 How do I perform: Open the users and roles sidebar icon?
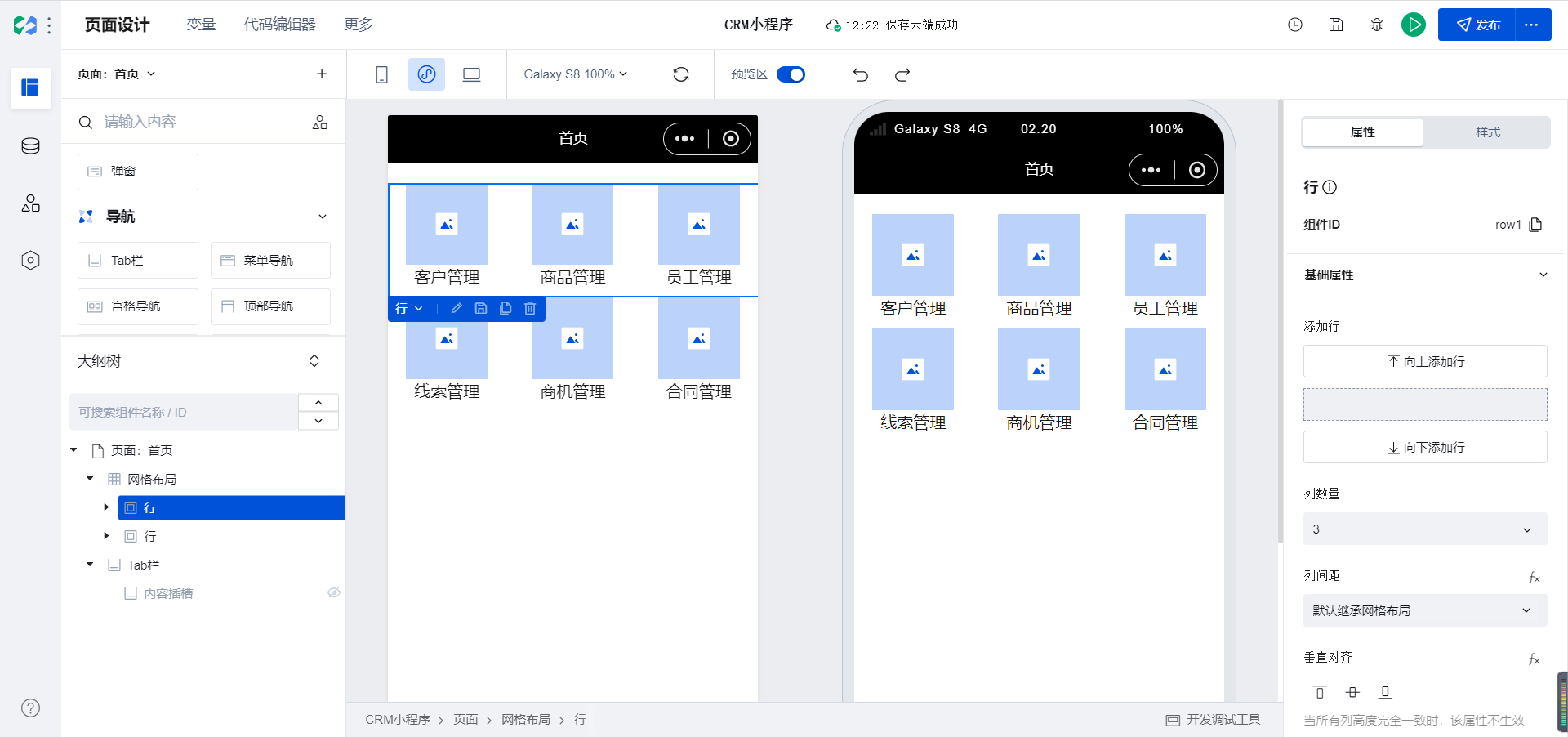[30, 203]
